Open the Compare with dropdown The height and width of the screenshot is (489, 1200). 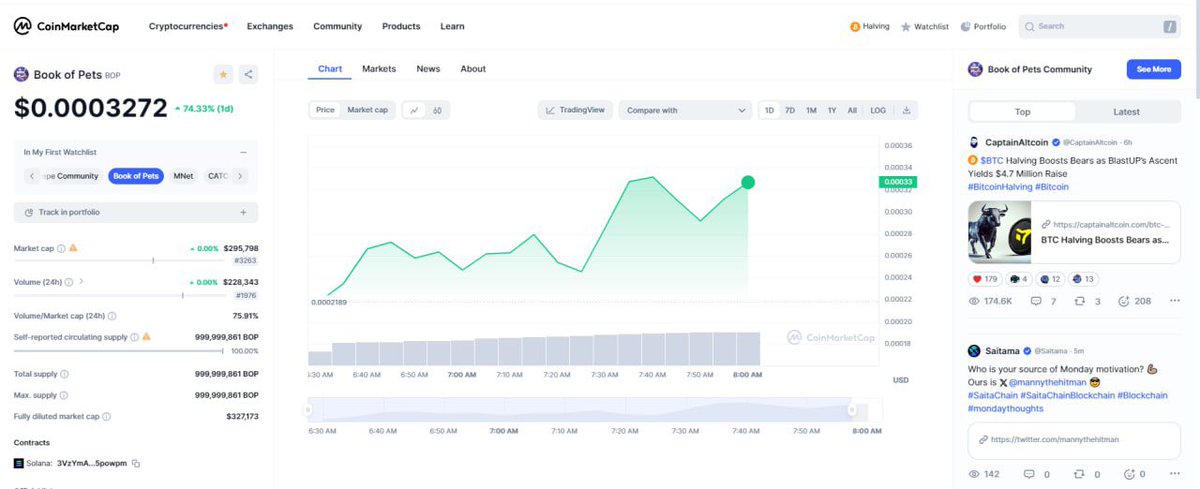686,110
